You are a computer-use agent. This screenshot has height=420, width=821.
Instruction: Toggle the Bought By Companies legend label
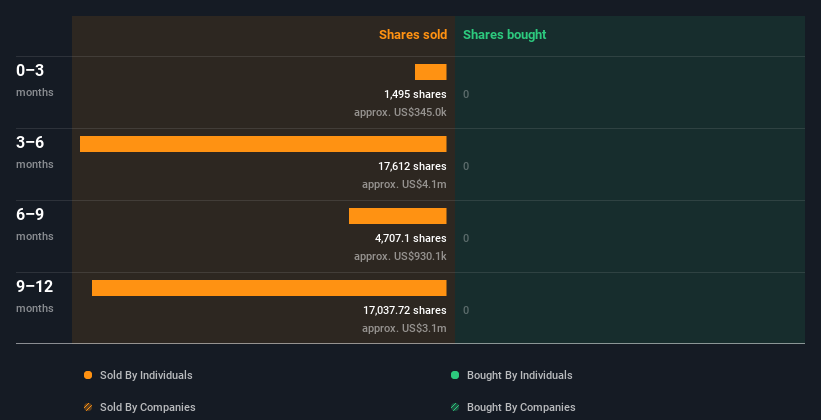[x=521, y=407]
